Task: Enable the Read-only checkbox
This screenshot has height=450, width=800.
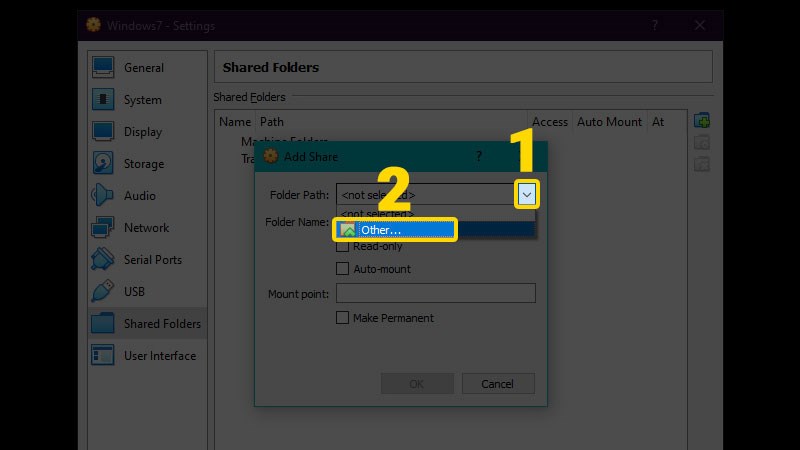Action: 342,246
